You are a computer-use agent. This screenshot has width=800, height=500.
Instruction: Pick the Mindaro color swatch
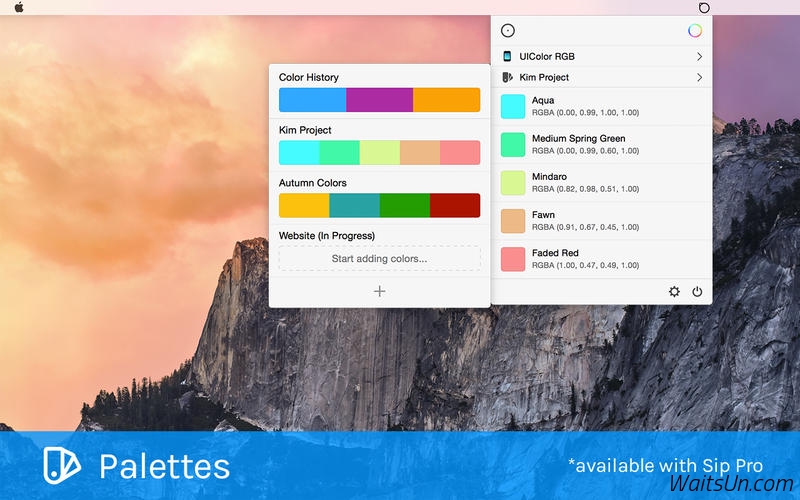[x=513, y=183]
